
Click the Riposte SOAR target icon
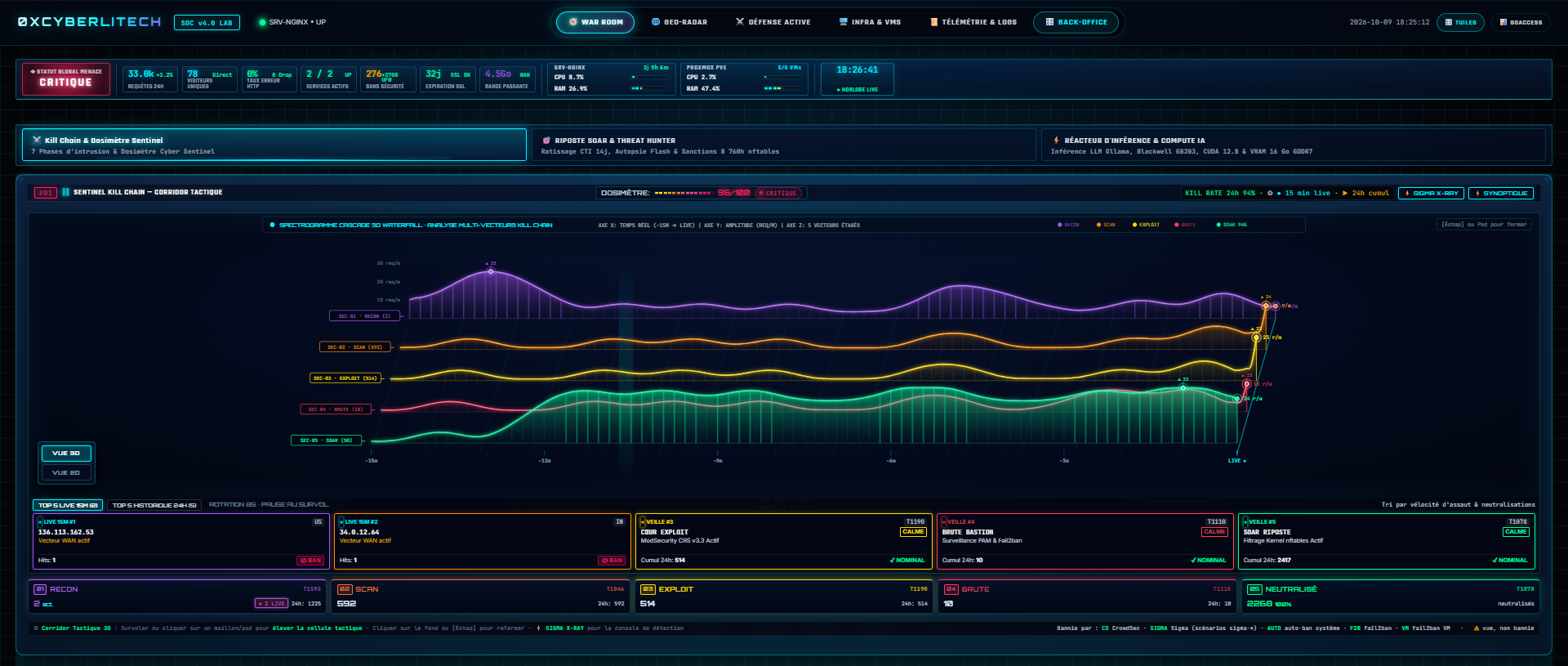click(x=546, y=141)
